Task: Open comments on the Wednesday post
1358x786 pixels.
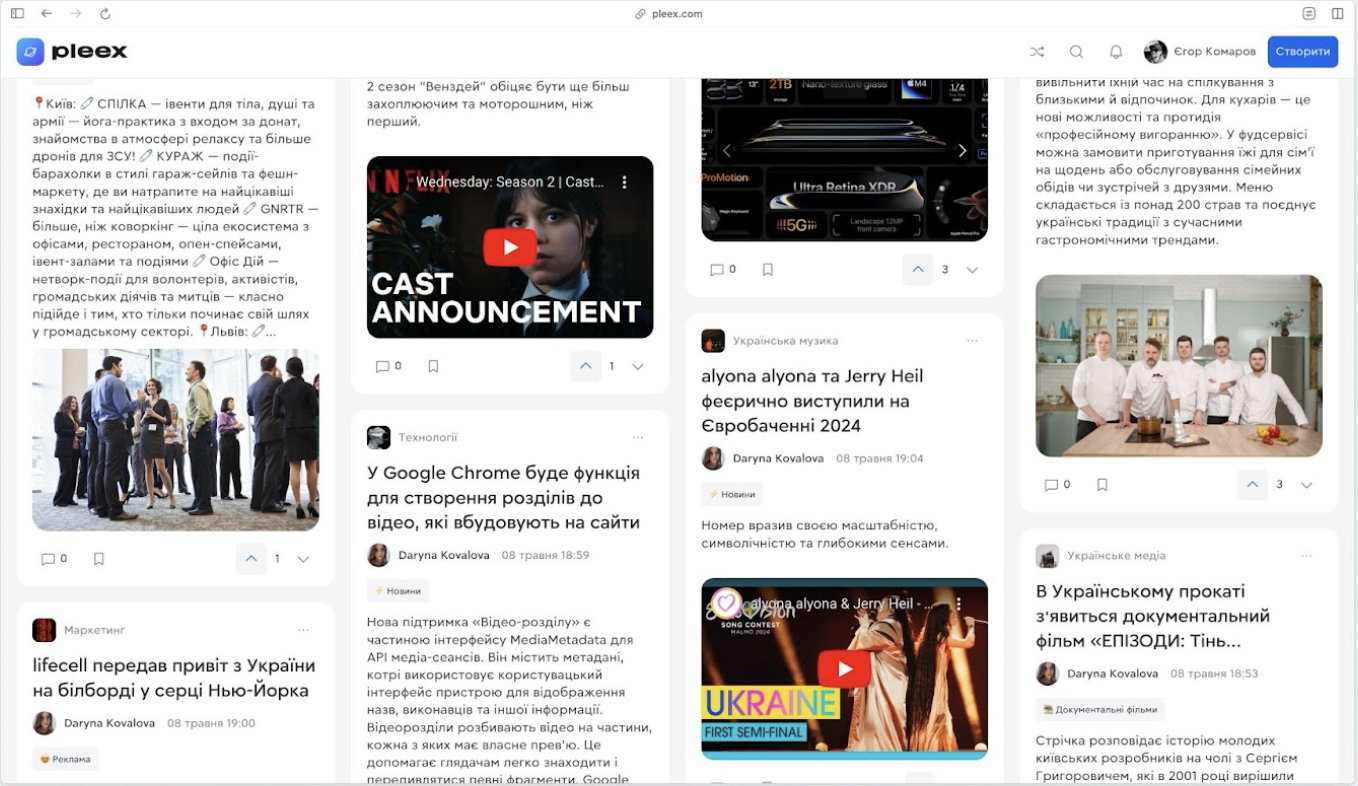Action: tap(388, 366)
